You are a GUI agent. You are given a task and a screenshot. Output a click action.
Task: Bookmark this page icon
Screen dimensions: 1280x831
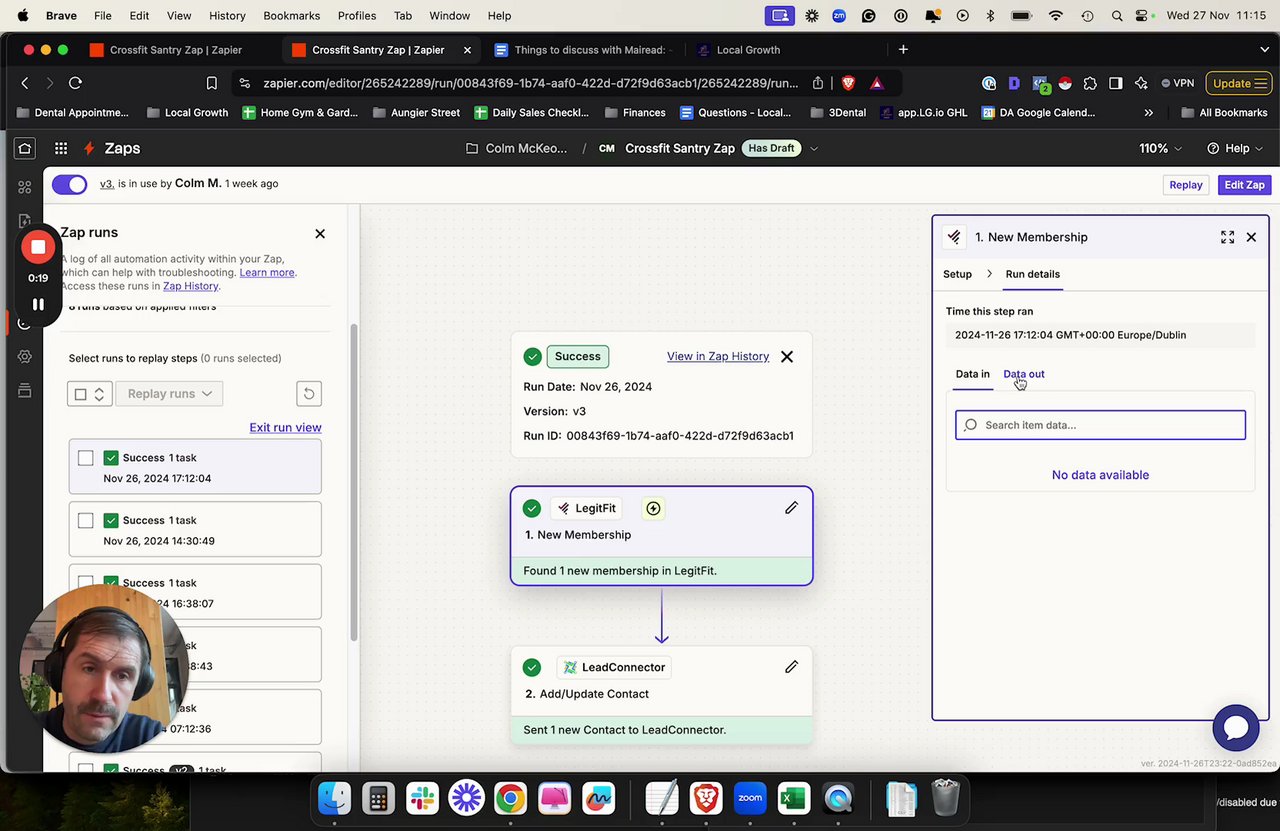(x=212, y=83)
